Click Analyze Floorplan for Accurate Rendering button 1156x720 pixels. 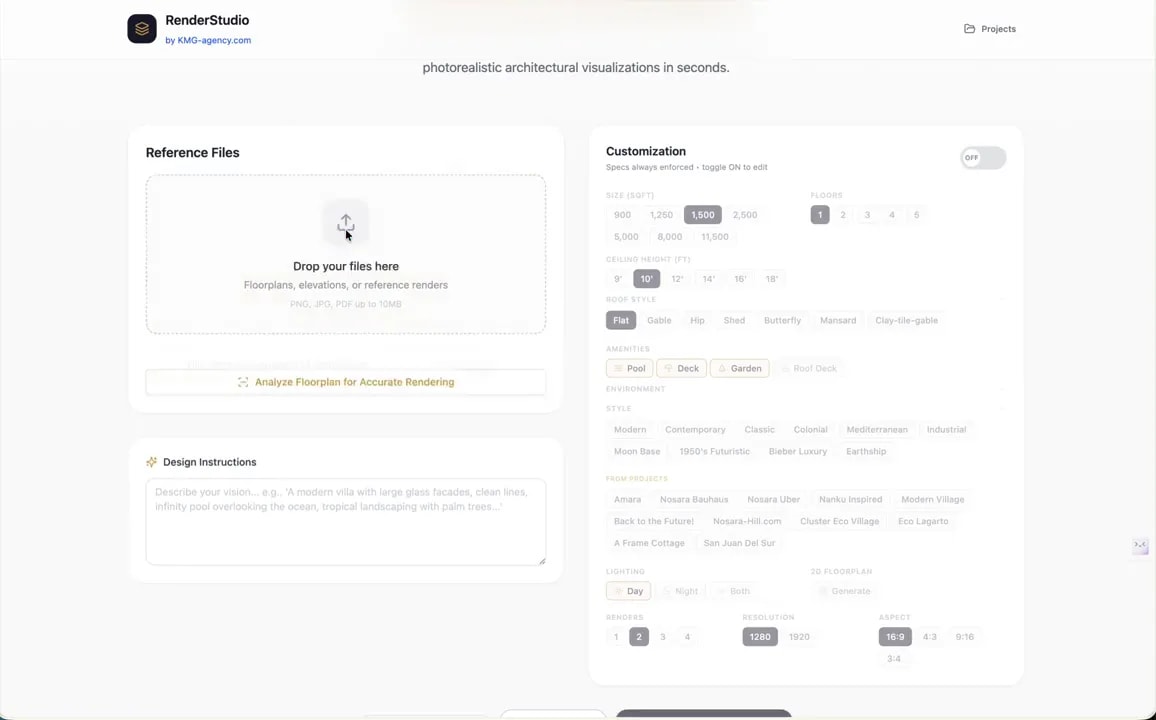pyautogui.click(x=346, y=382)
